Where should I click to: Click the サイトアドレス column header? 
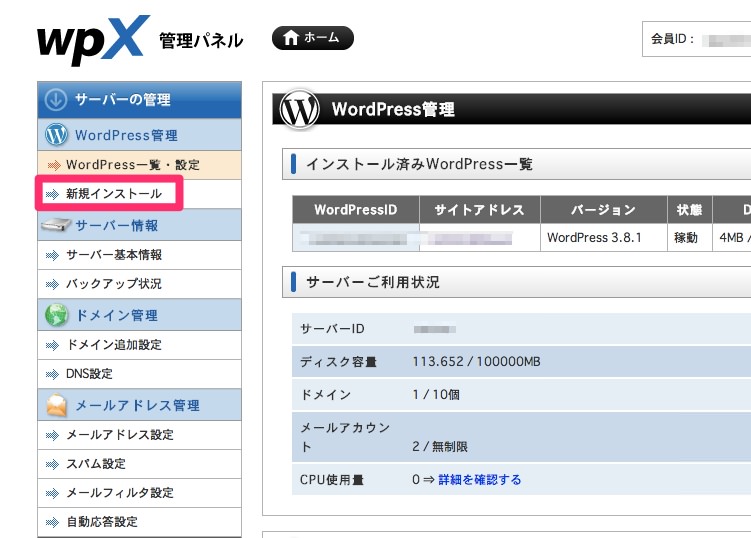tap(480, 209)
